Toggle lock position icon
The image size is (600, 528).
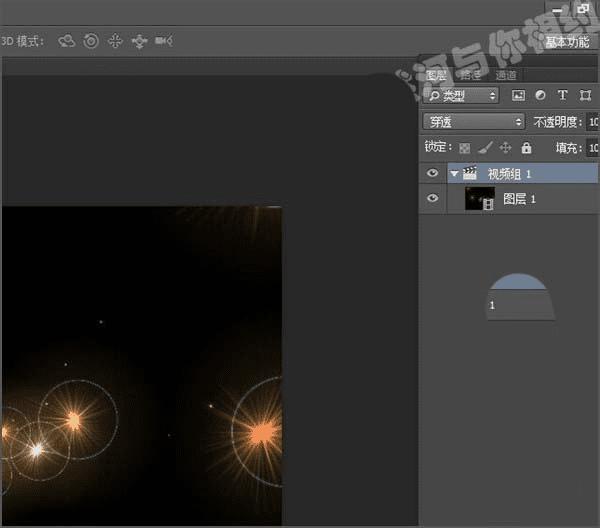click(x=505, y=148)
